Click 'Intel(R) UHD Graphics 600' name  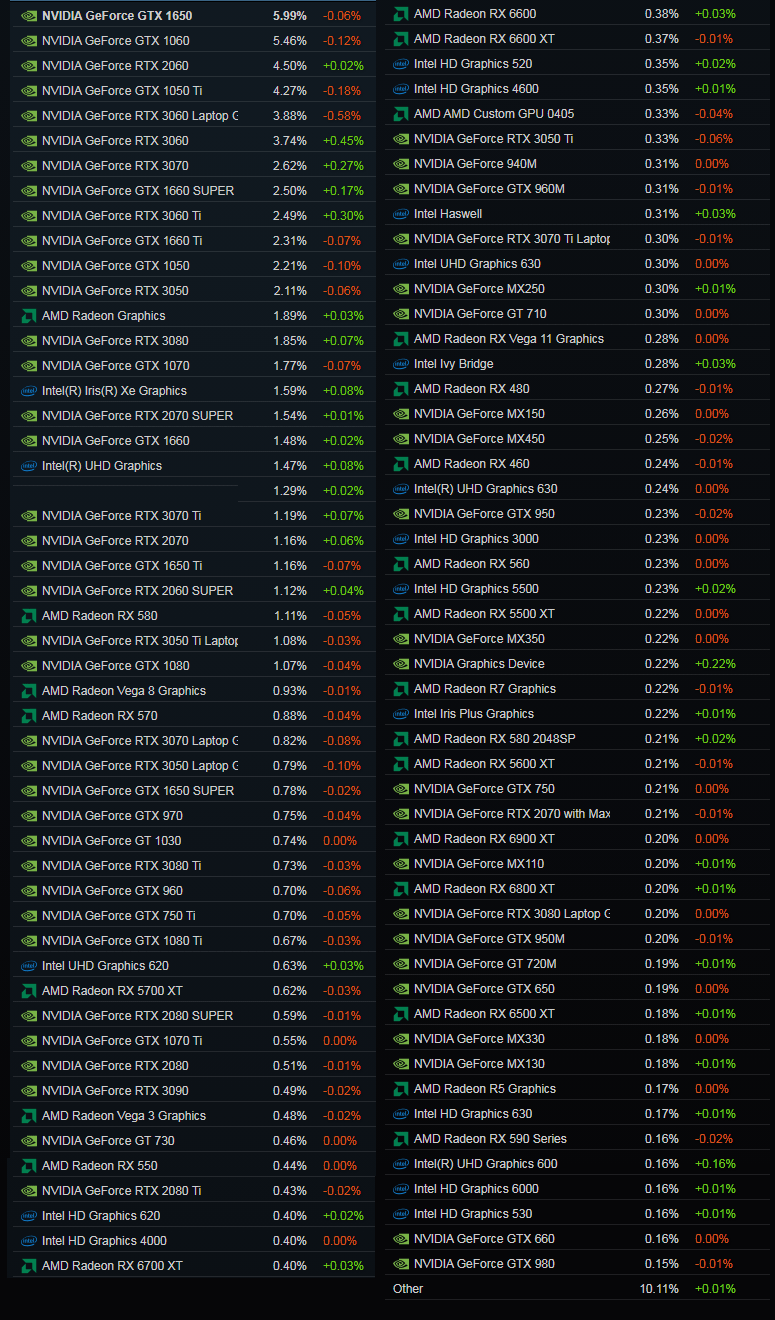(486, 1164)
